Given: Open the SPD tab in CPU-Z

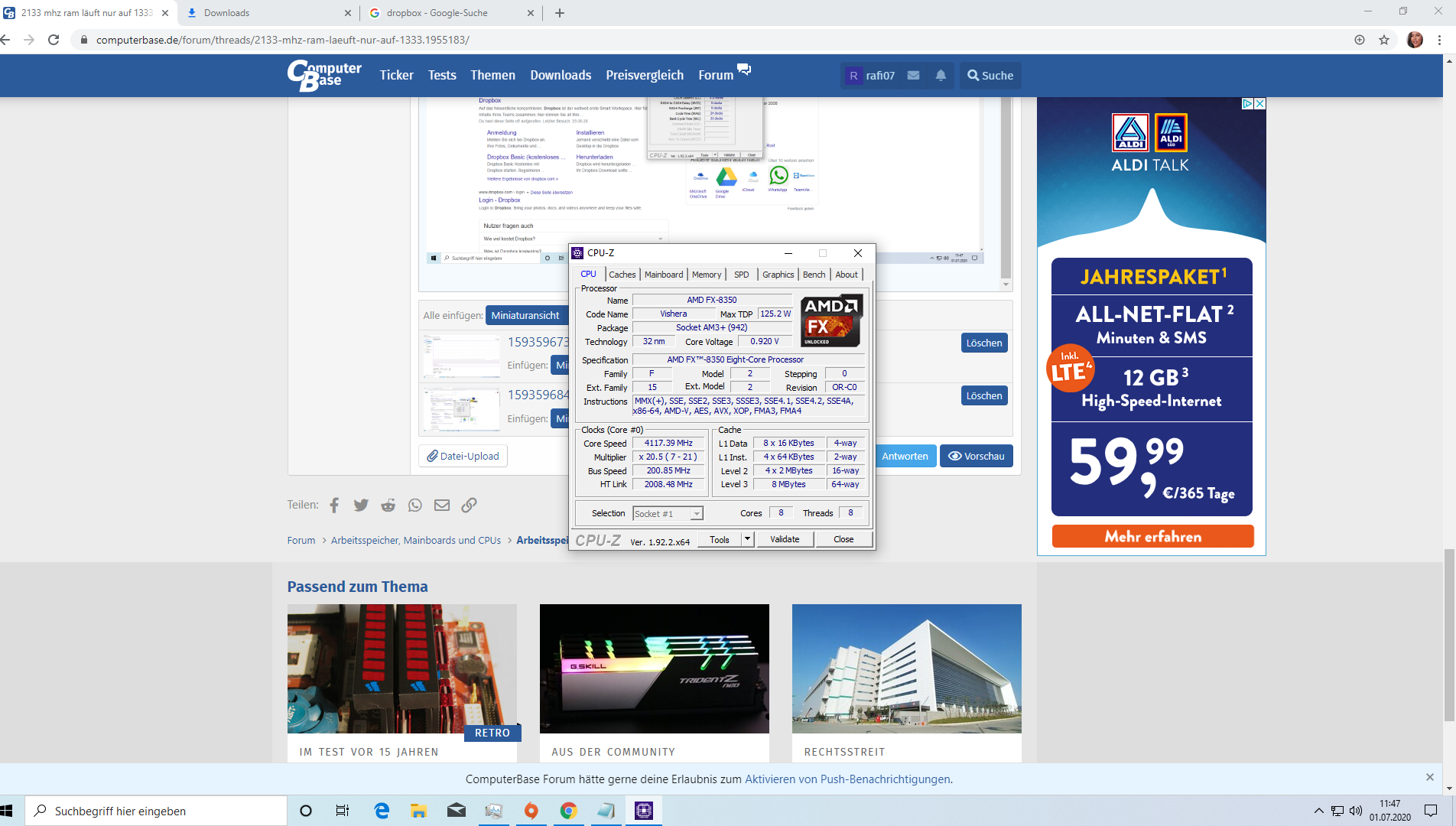Looking at the screenshot, I should pos(742,275).
